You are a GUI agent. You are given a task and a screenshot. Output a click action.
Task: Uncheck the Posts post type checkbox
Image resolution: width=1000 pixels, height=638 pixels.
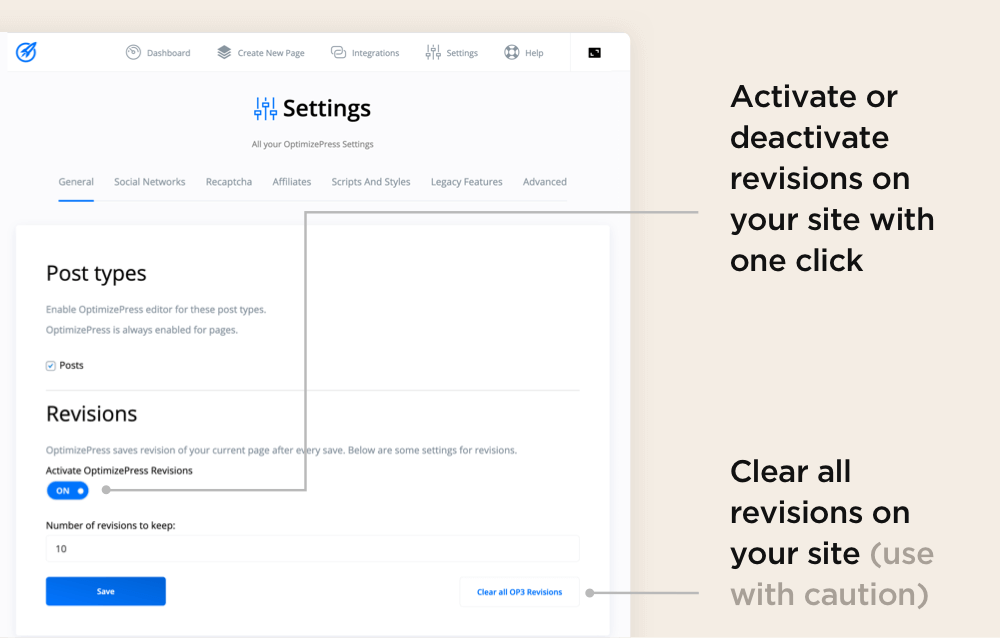tap(50, 366)
